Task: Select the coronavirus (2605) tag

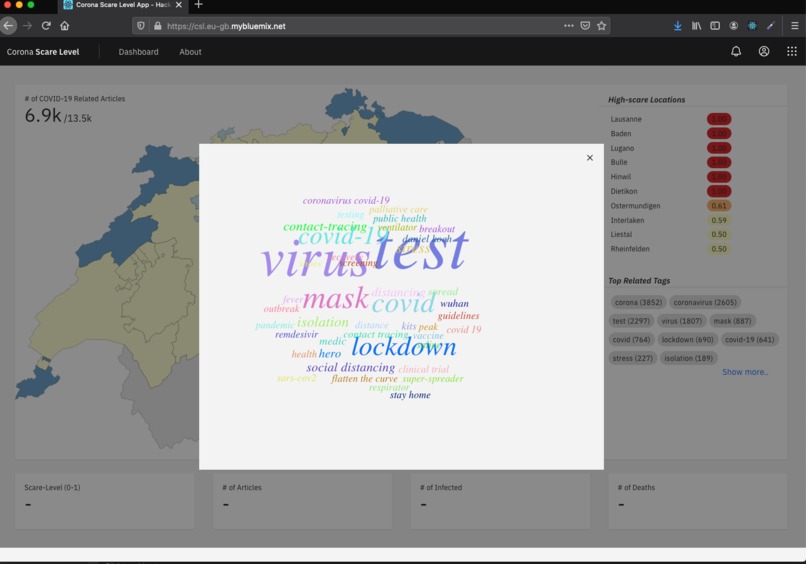Action: point(705,302)
